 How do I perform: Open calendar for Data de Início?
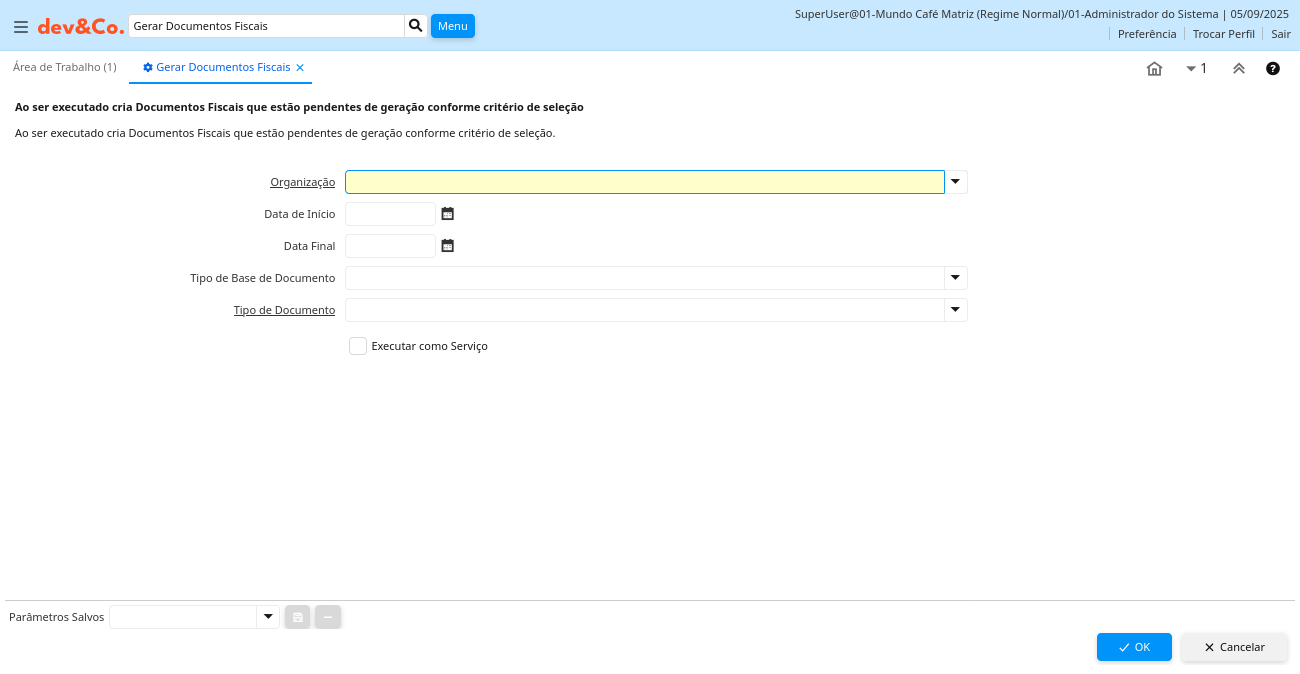pos(448,214)
